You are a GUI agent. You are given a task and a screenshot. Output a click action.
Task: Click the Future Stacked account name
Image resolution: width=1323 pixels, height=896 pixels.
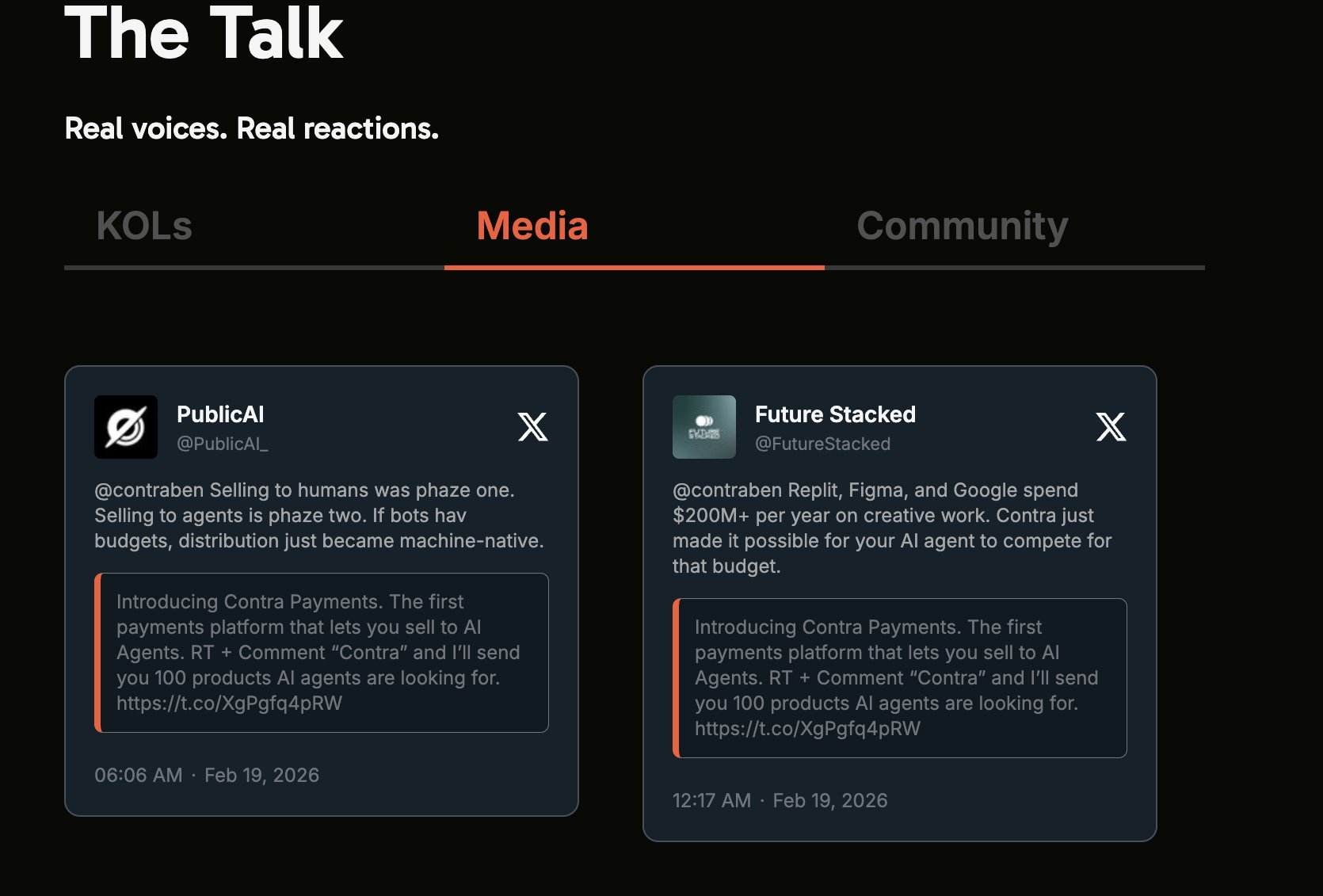tap(835, 414)
